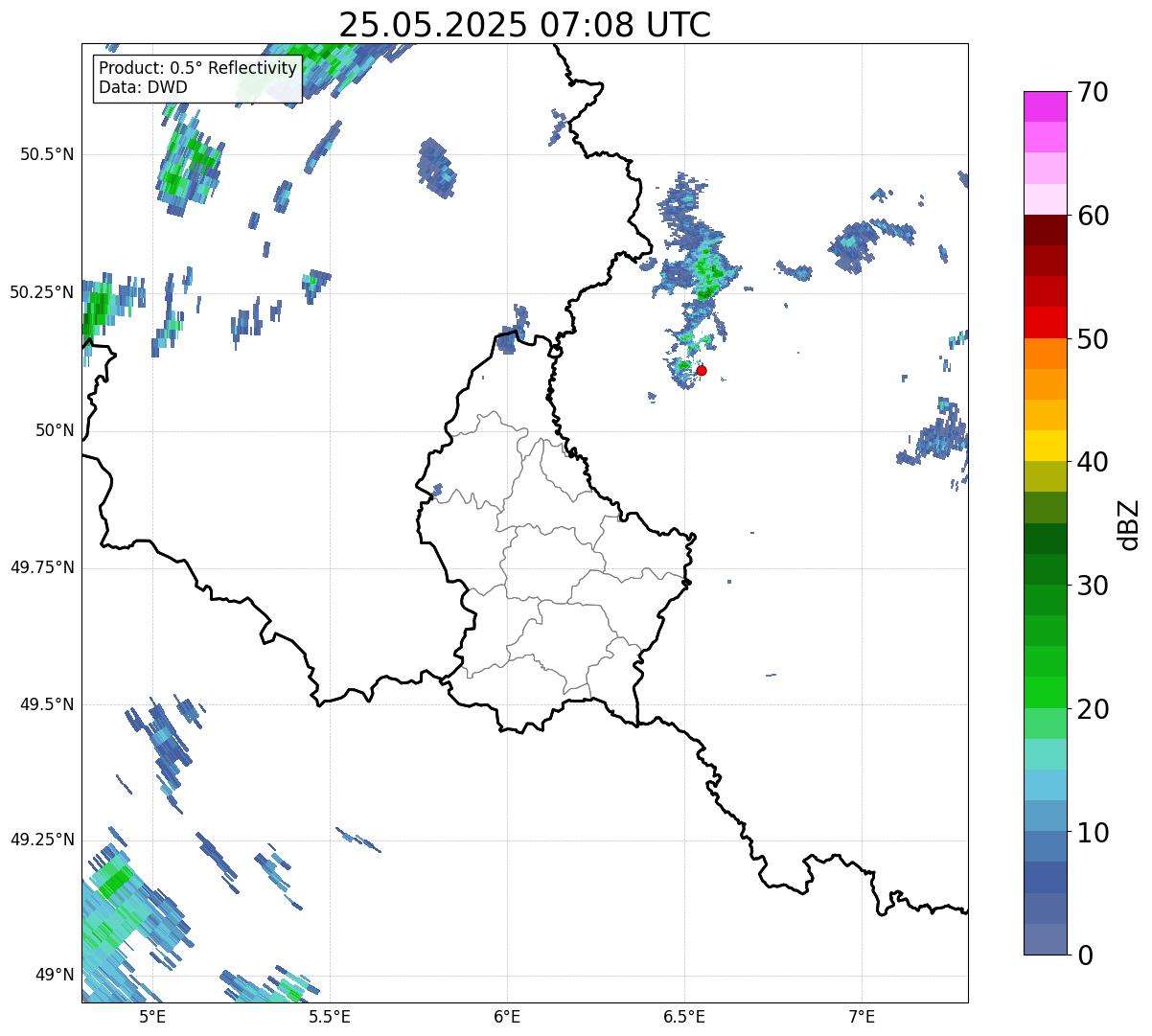This screenshot has width=1152, height=1036.
Task: Click the 49.75°N latitude label
Action: click(41, 567)
